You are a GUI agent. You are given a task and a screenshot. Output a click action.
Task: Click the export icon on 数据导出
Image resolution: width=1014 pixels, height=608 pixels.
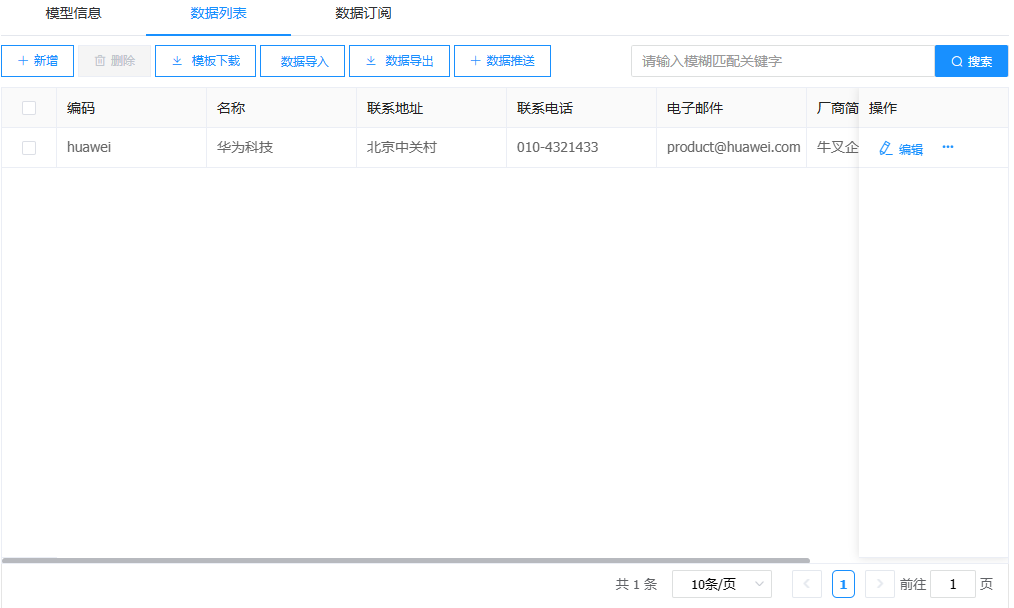point(371,61)
